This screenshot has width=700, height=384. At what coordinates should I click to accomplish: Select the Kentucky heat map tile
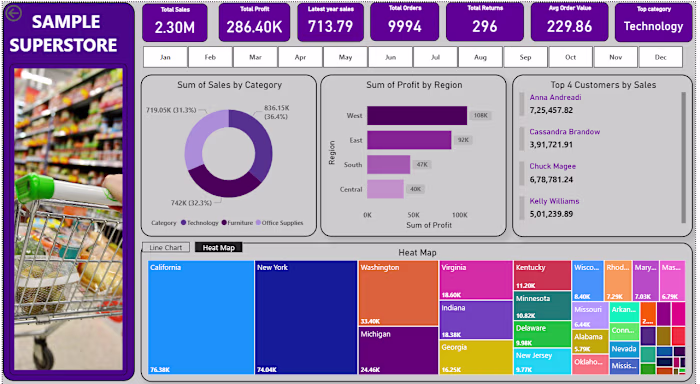coord(542,275)
